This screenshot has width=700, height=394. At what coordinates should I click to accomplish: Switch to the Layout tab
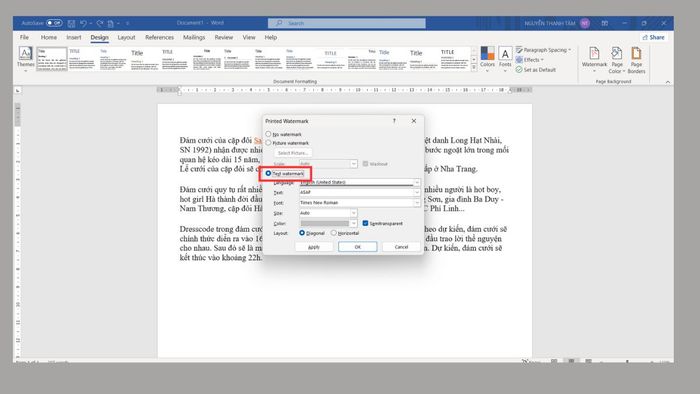(x=126, y=37)
